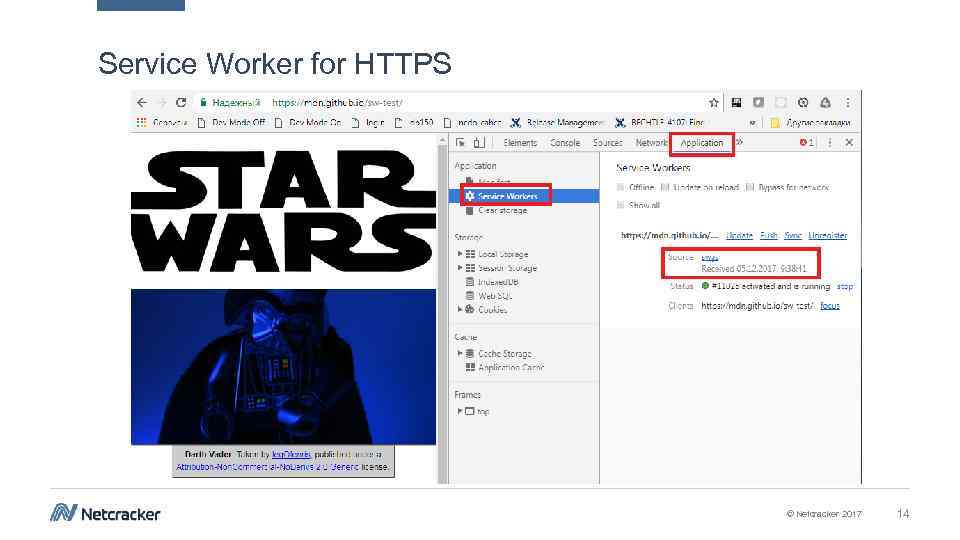Click the drive-like extension icon in toolbar
The image size is (960, 540).
825,102
